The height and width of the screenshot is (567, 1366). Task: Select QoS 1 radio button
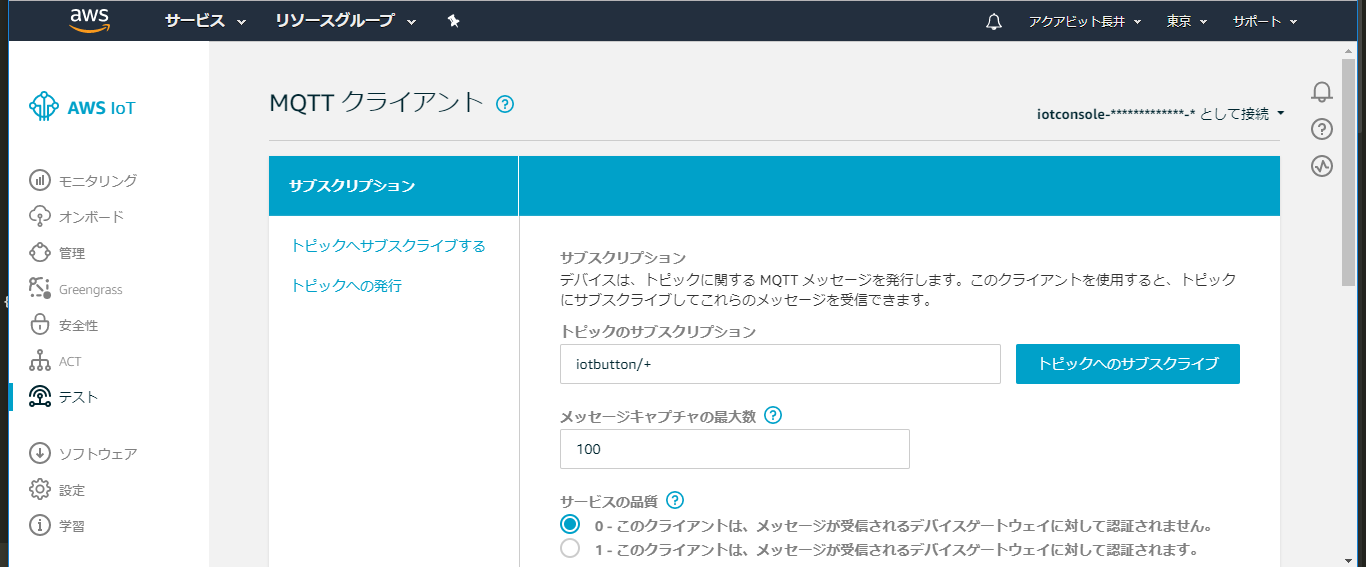[x=570, y=549]
